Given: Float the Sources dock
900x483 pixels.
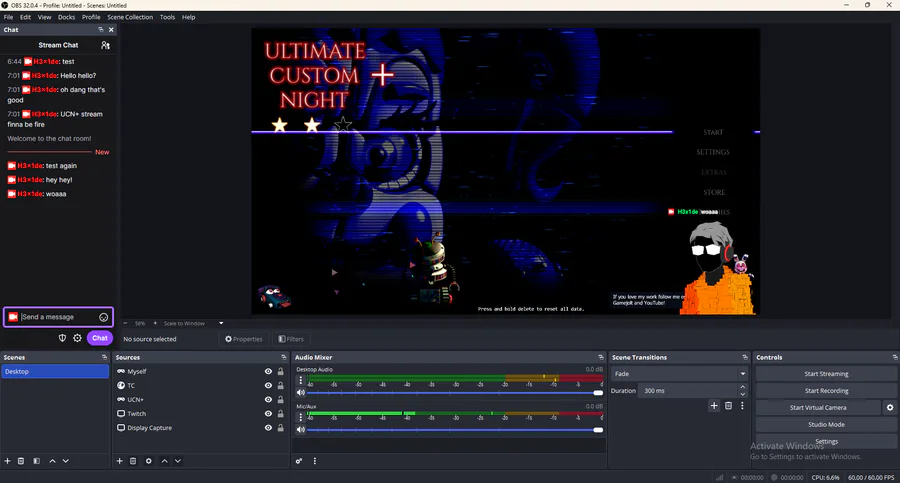Looking at the screenshot, I should click(x=283, y=357).
